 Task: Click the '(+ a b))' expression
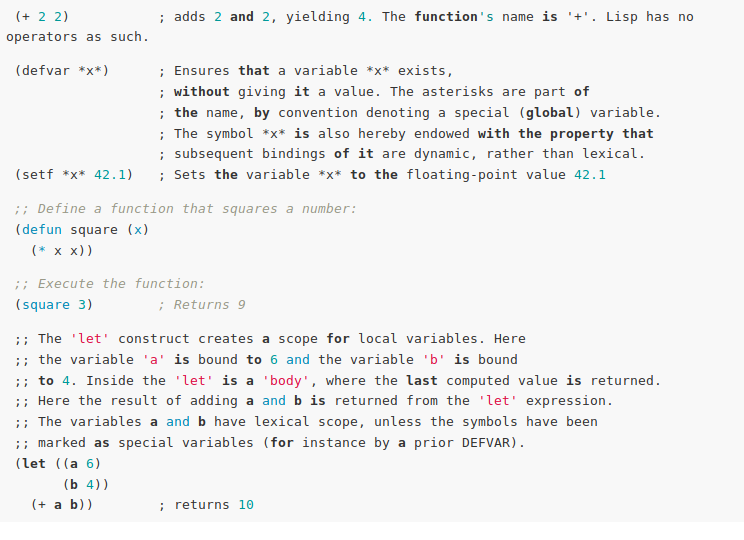(62, 505)
